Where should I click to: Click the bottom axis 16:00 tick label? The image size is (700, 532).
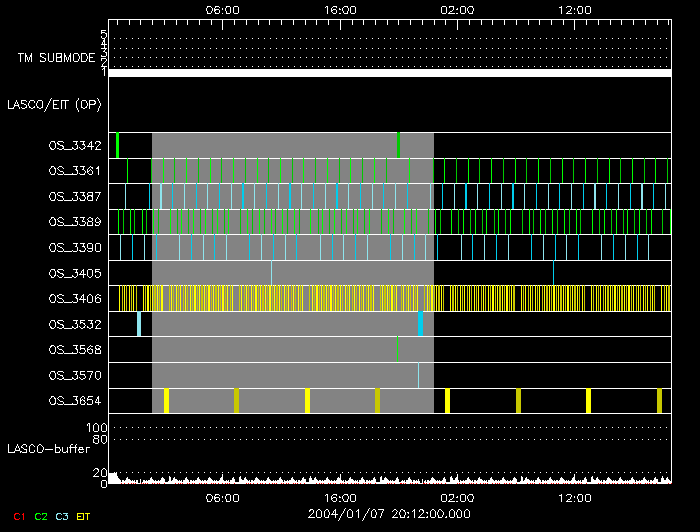(x=340, y=497)
